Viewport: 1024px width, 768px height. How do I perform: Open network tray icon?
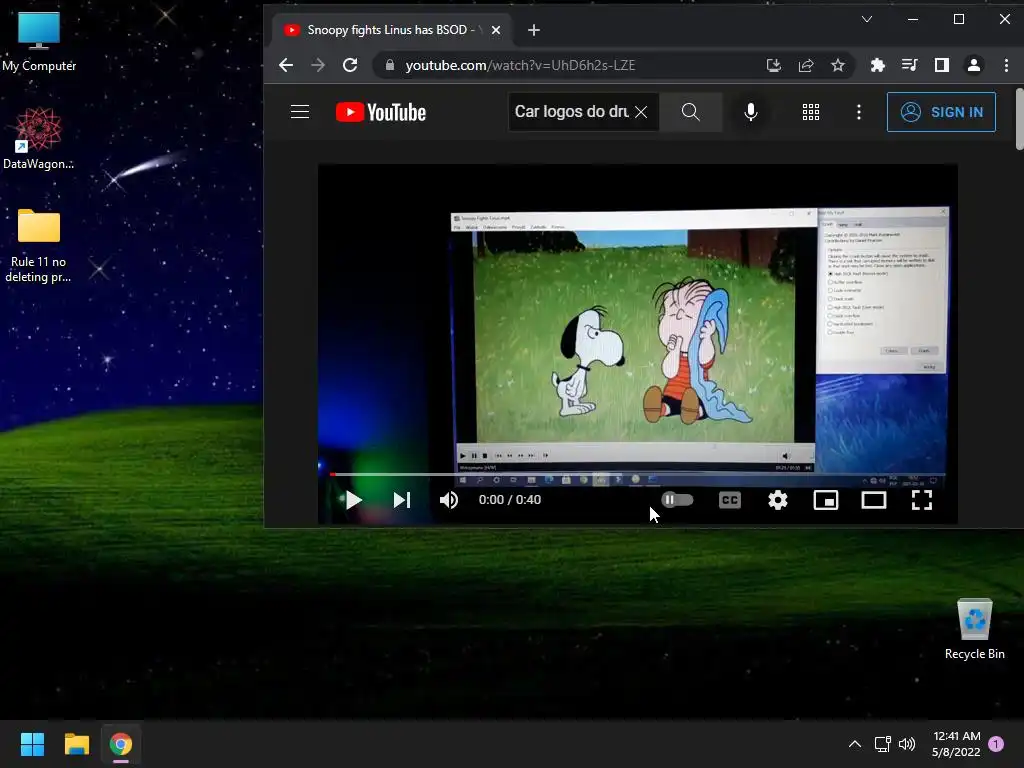coord(882,744)
